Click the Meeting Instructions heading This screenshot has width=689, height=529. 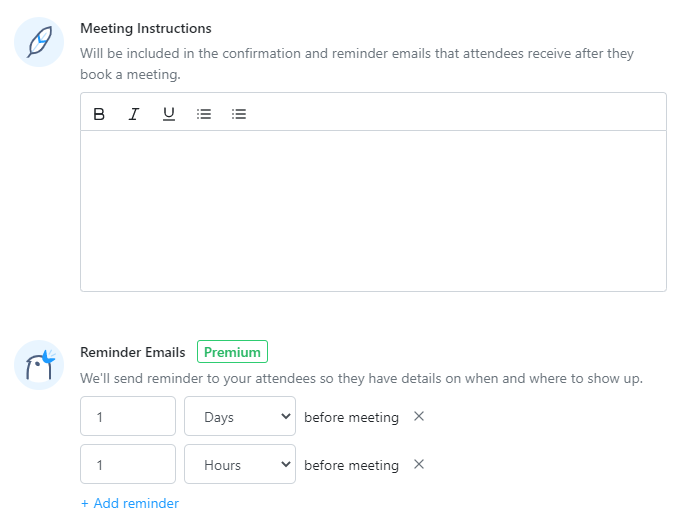pyautogui.click(x=146, y=29)
